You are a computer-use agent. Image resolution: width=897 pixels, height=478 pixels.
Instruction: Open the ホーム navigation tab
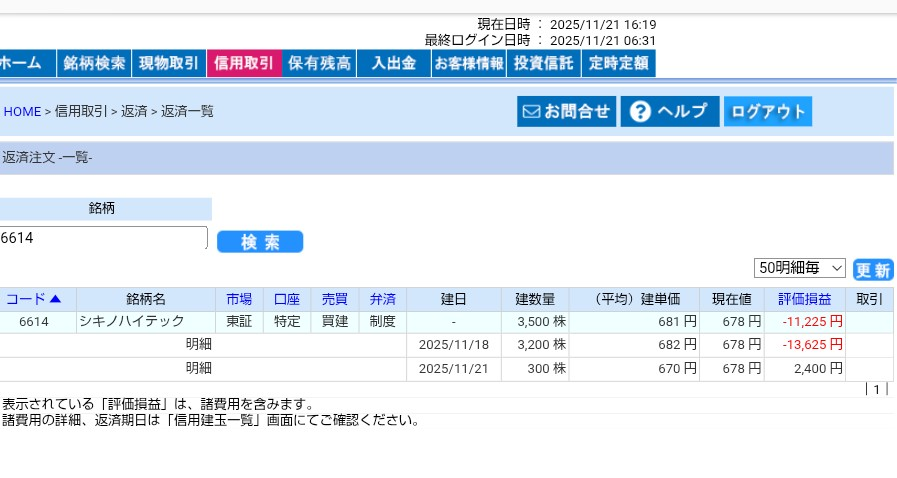click(24, 63)
